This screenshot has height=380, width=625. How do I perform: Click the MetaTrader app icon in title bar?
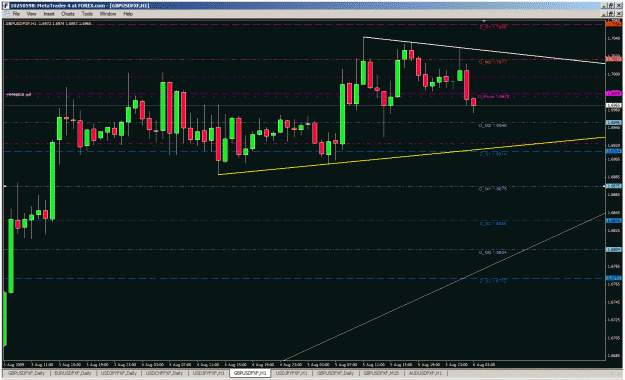[x=6, y=6]
